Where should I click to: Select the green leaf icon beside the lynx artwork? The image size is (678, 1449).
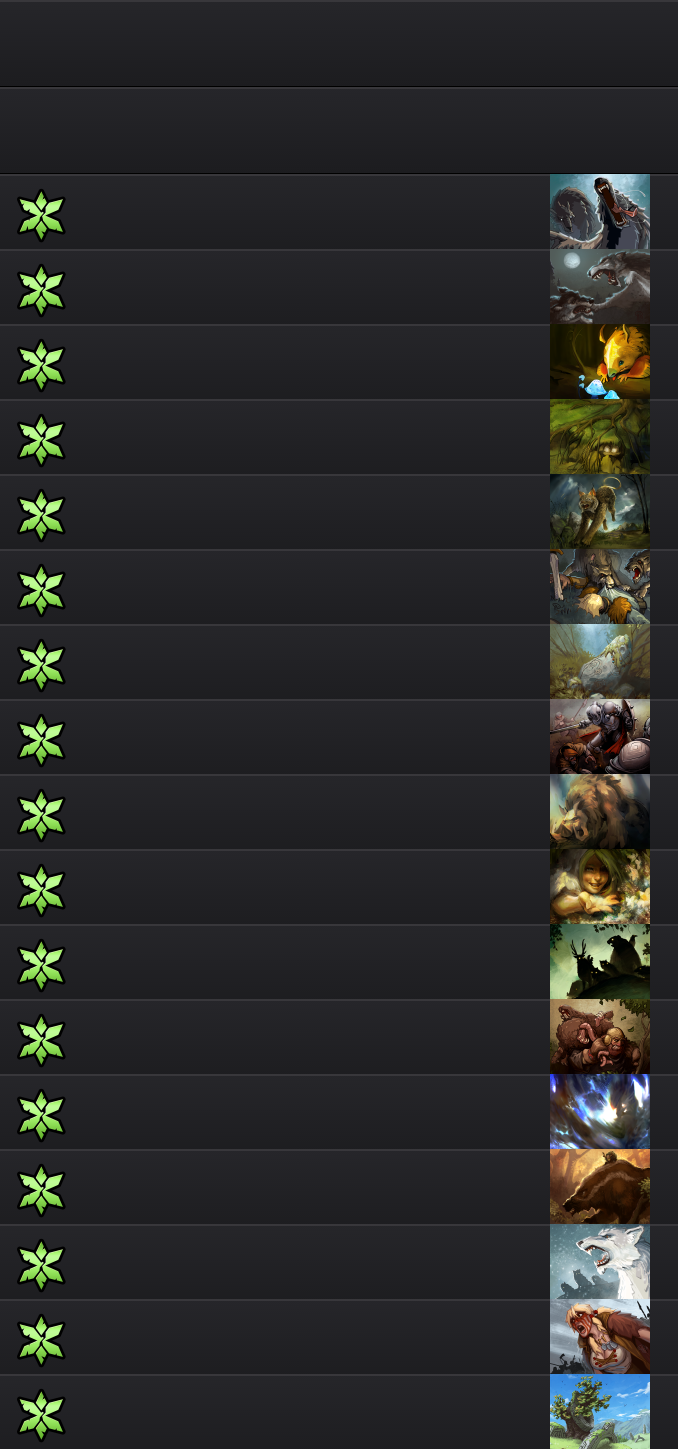[x=41, y=515]
